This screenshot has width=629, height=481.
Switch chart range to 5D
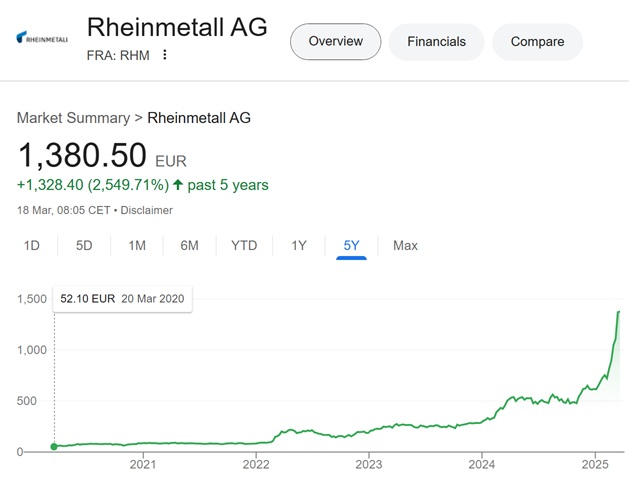point(84,245)
